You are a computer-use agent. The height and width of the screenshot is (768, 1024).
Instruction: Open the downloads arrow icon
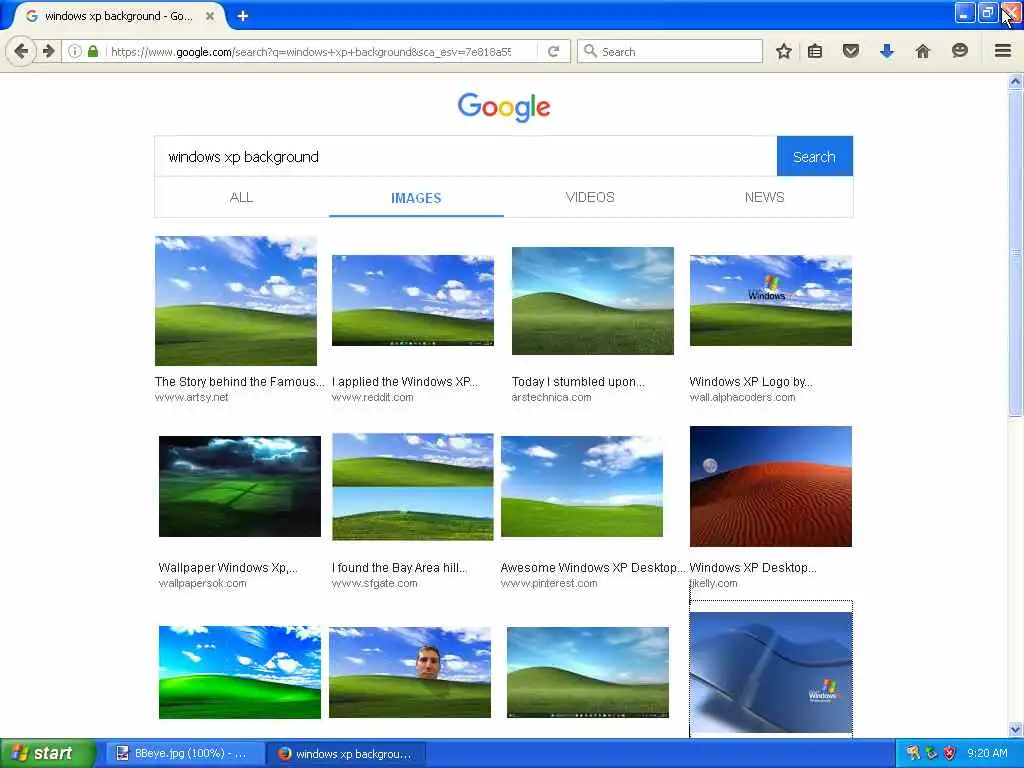pos(887,51)
